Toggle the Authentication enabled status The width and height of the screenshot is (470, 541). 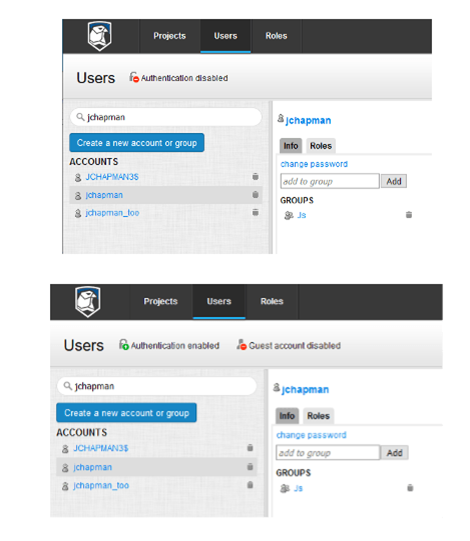click(169, 345)
